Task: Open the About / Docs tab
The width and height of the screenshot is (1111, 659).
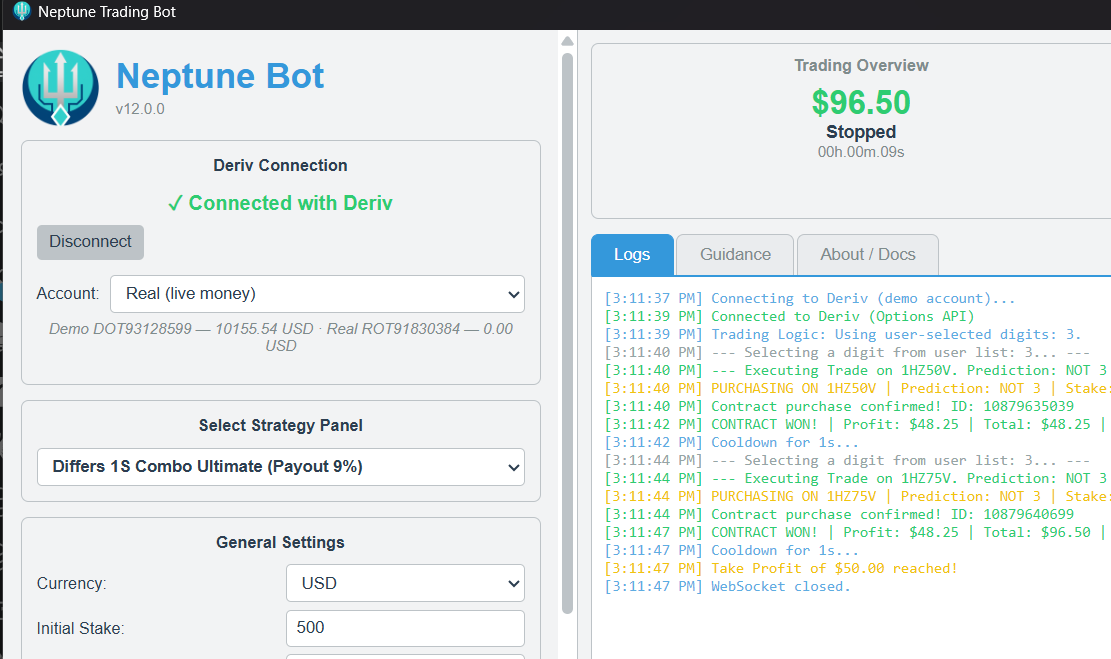Action: click(x=868, y=255)
